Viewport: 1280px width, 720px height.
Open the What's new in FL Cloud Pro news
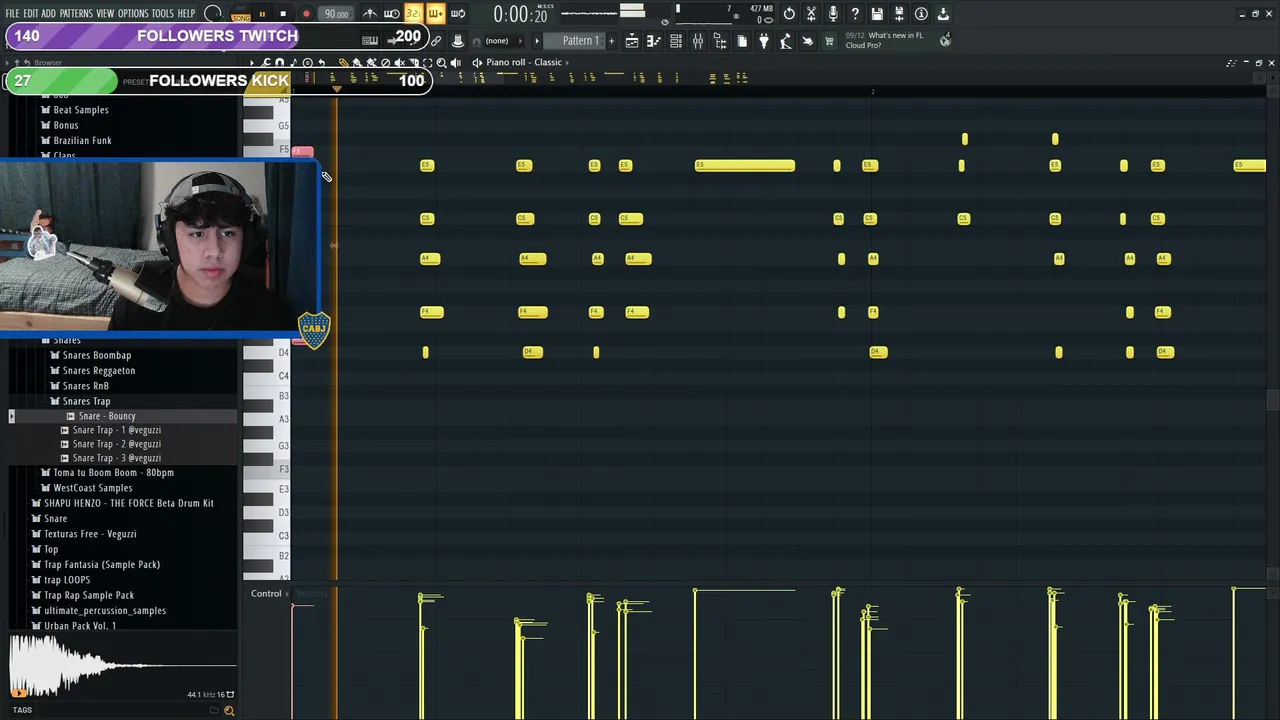coord(885,41)
